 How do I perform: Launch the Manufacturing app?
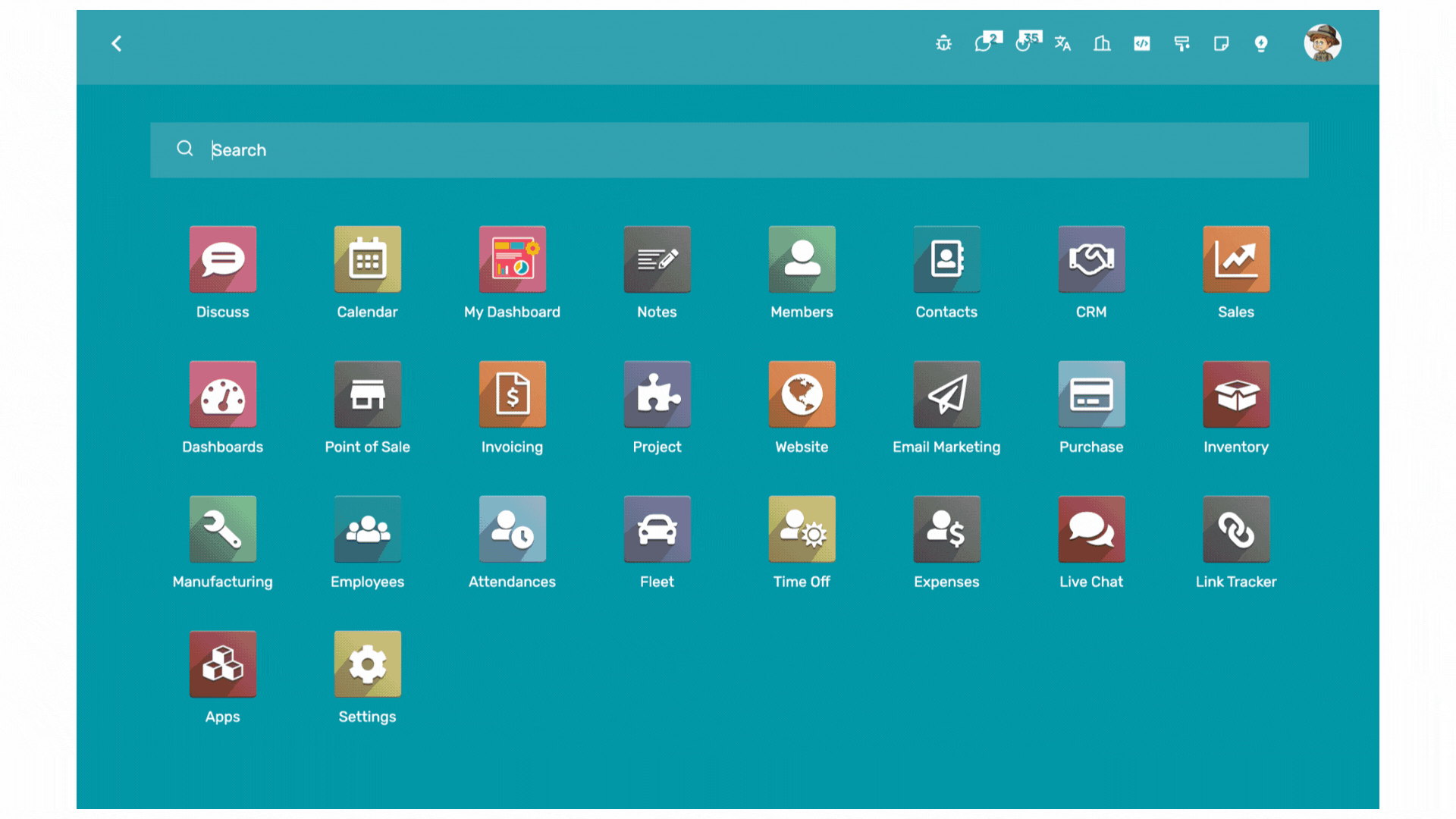pos(222,529)
